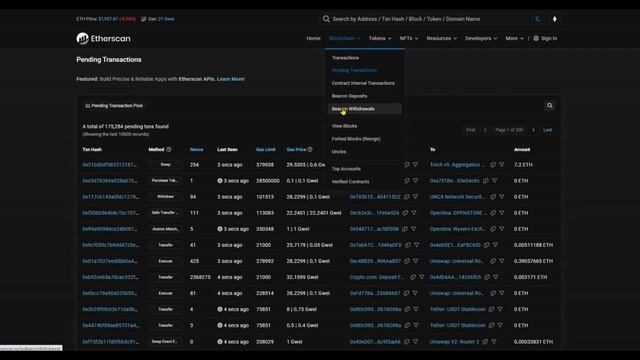
Task: Copy the from address starting 0x193613
Action: click(x=407, y=197)
